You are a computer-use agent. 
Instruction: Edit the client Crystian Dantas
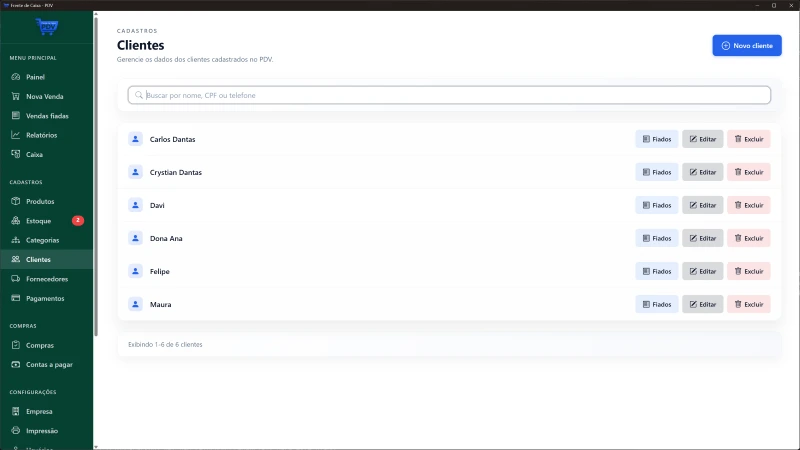coord(702,172)
